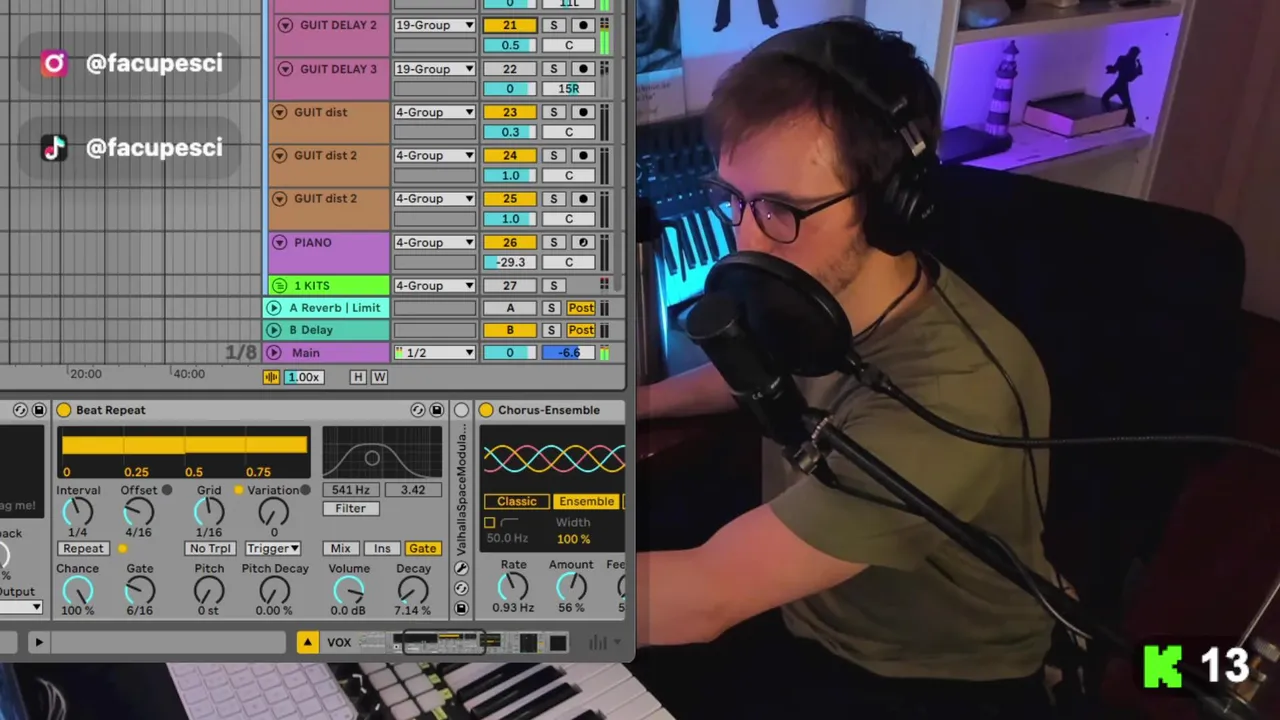Click the No Trpl button
Viewport: 1280px width, 720px height.
tap(211, 548)
